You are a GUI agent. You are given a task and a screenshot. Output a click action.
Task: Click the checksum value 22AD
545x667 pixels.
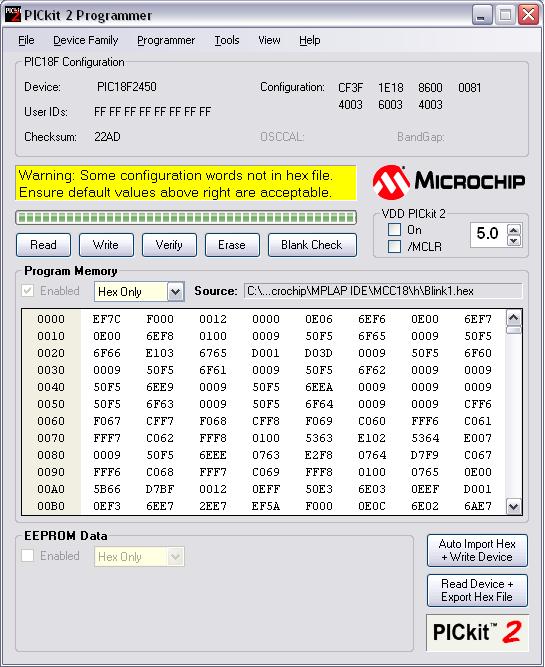107,137
